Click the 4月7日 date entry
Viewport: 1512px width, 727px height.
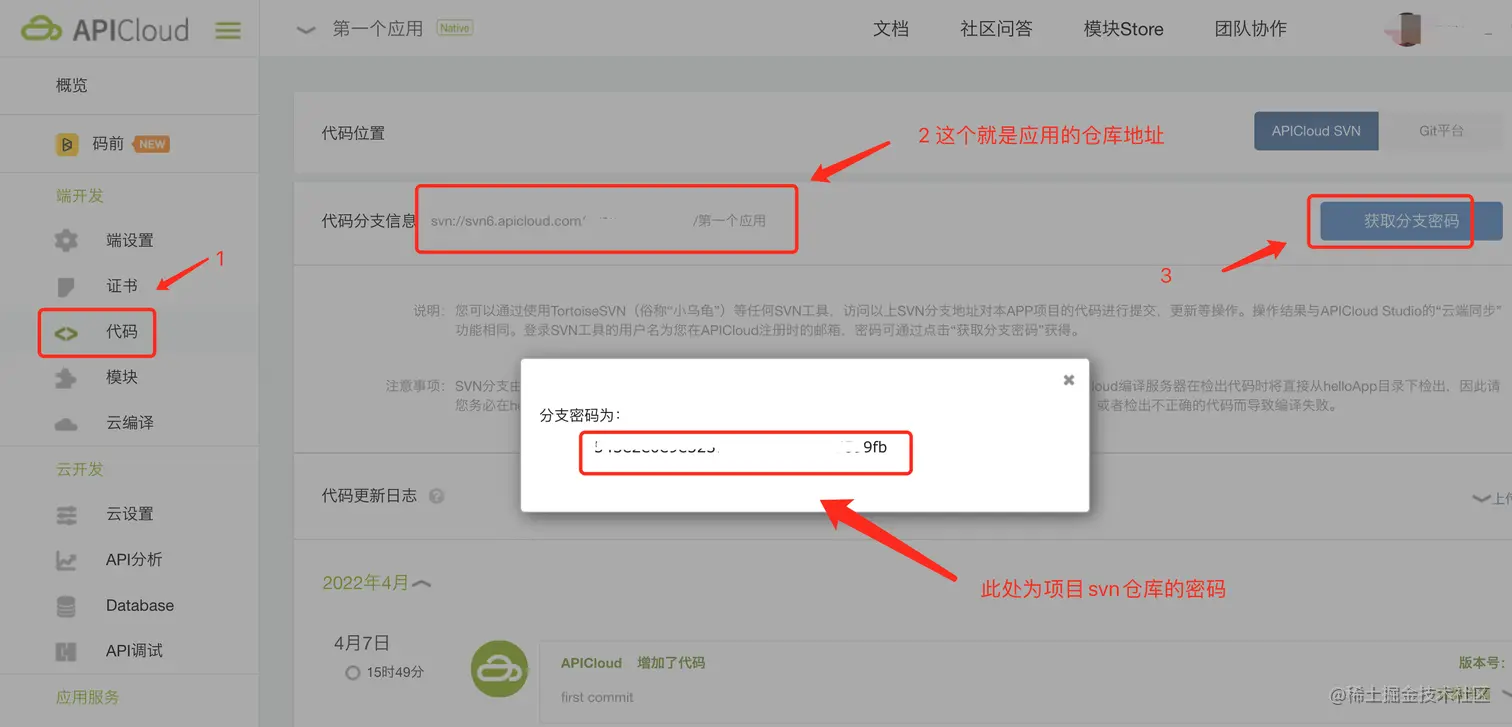362,643
